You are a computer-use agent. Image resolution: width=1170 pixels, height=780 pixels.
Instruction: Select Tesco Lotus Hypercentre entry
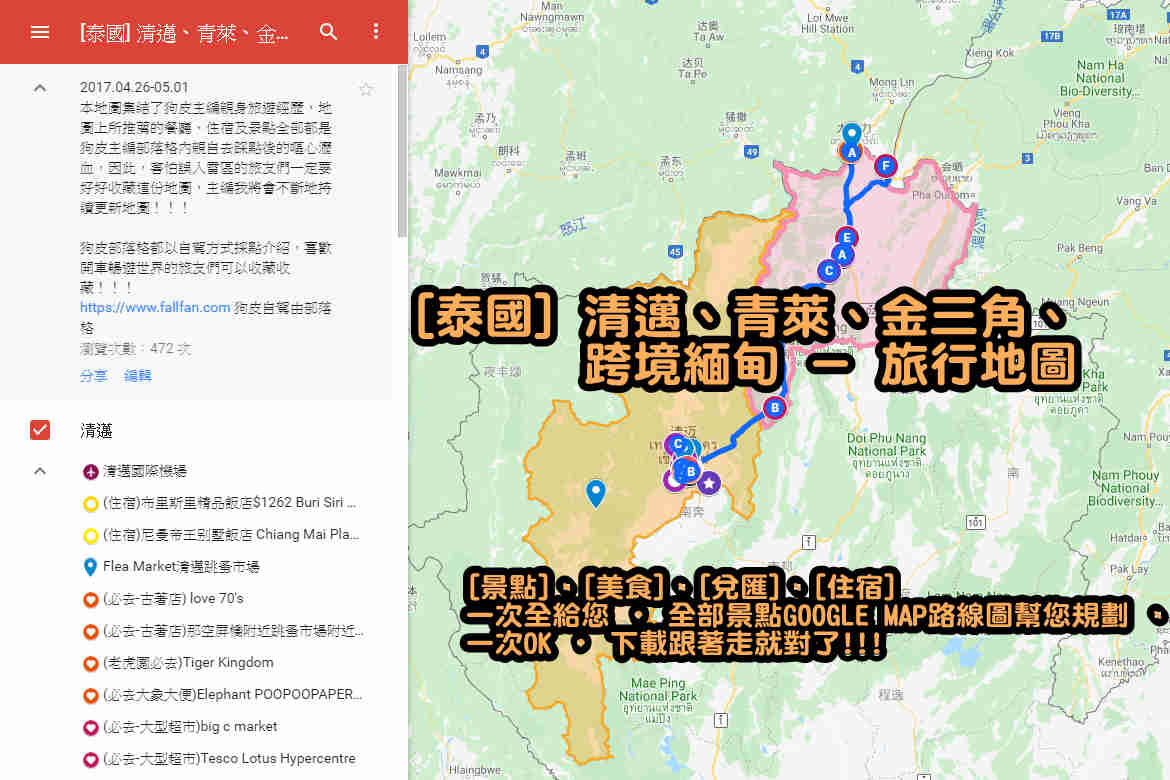(x=228, y=759)
